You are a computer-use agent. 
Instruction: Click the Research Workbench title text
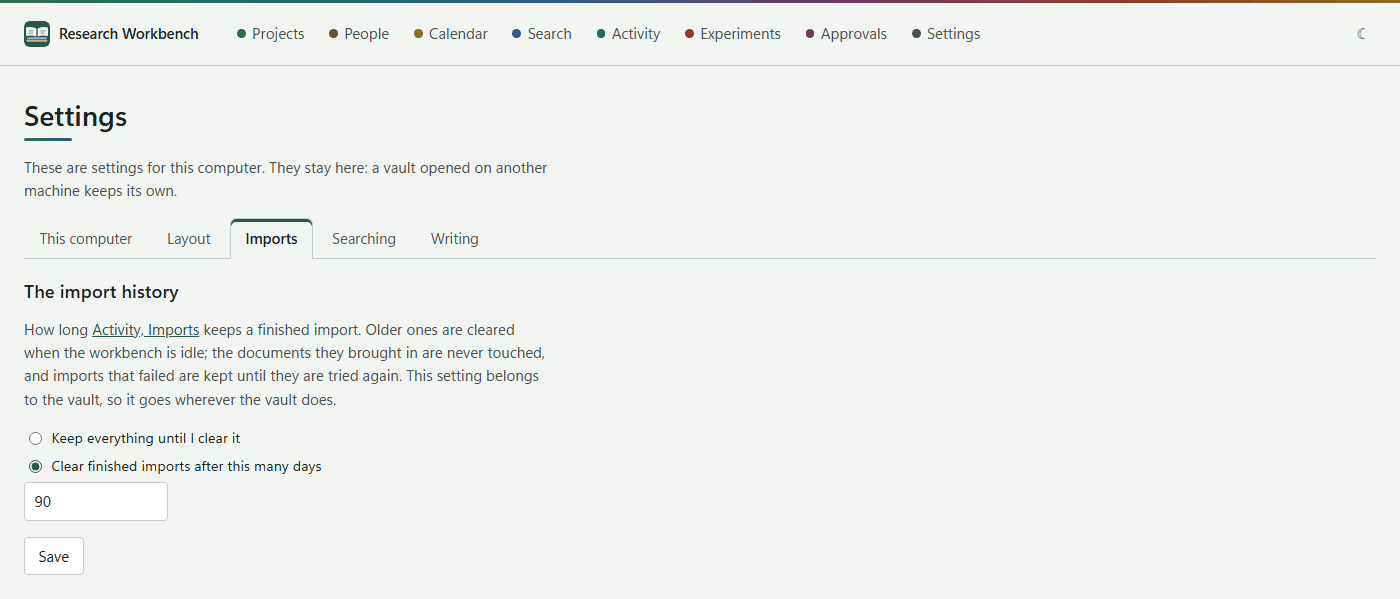129,34
